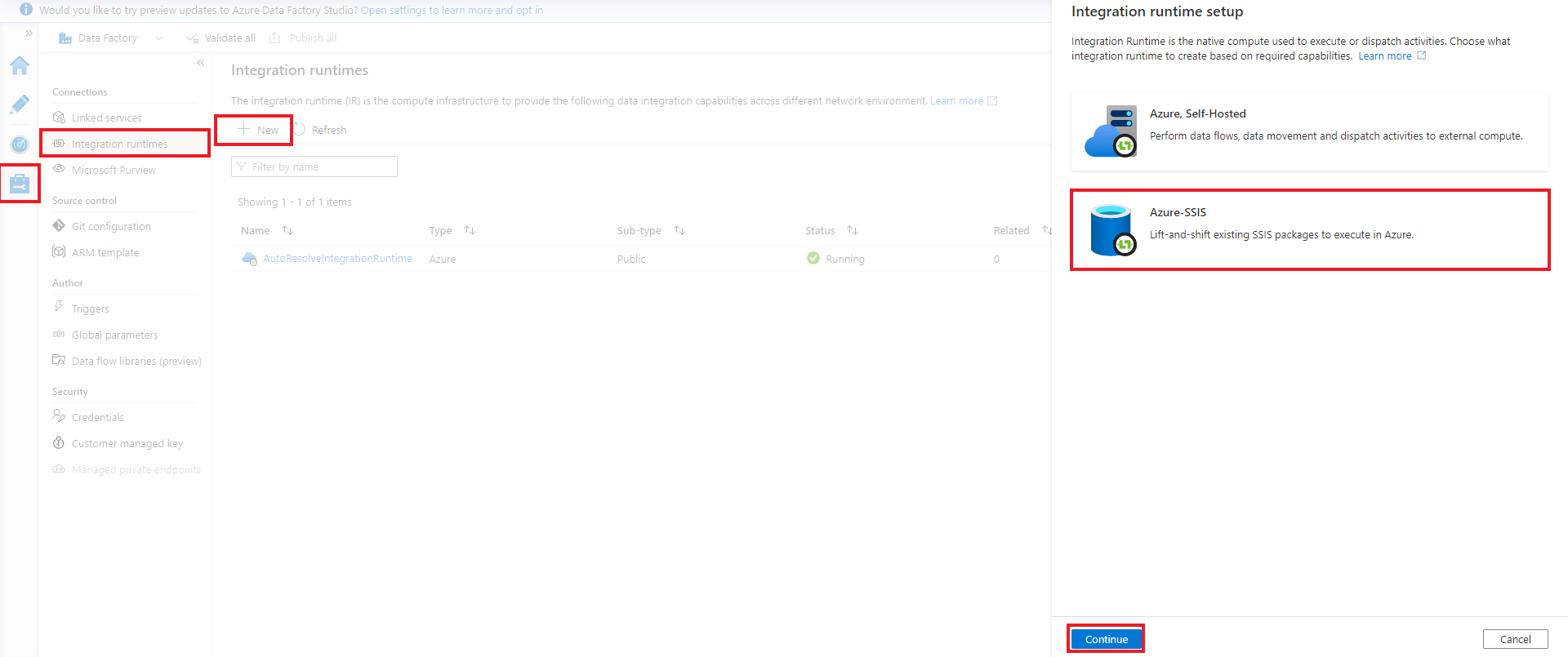1568x657 pixels.
Task: Click the Cancel button
Action: [x=1516, y=639]
